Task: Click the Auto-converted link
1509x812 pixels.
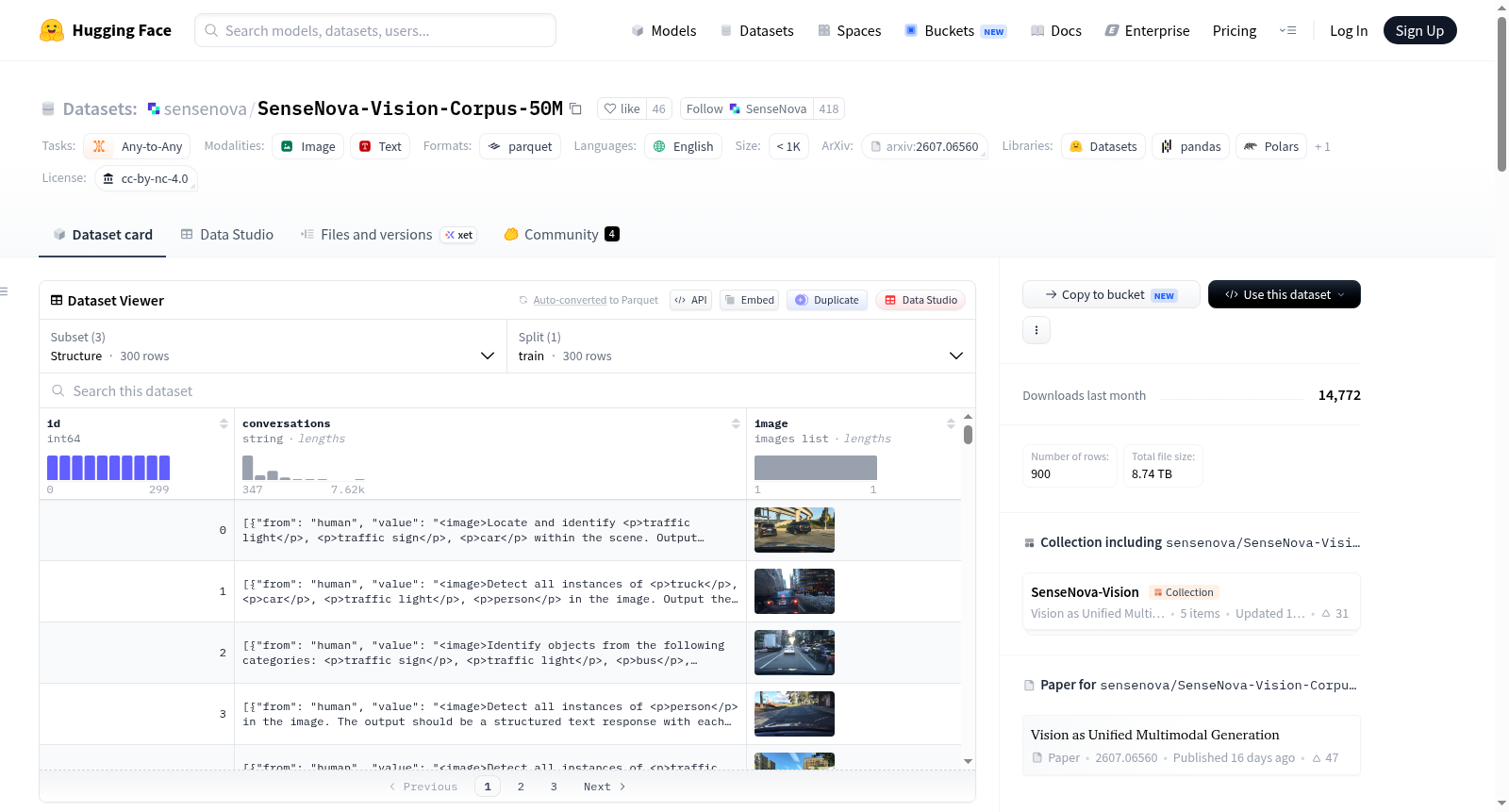Action: click(x=570, y=300)
